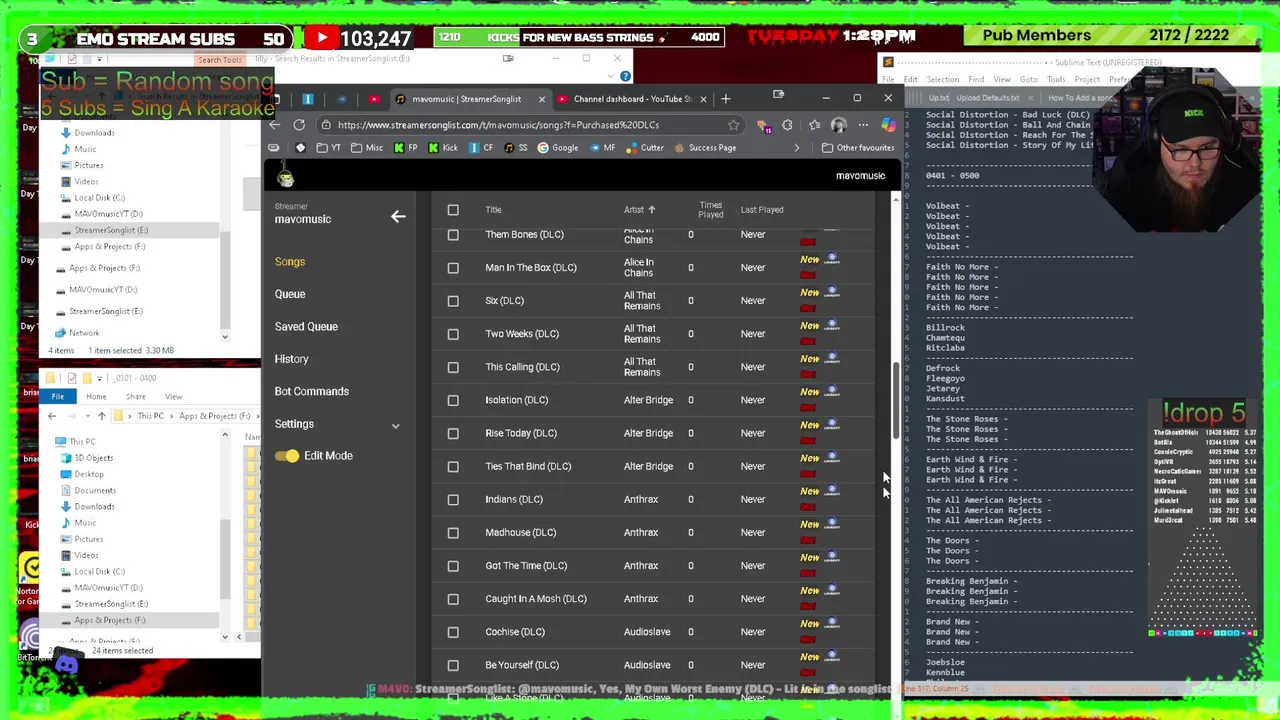Collapse the sidebar with the left arrow
1280x720 pixels.
click(x=398, y=216)
